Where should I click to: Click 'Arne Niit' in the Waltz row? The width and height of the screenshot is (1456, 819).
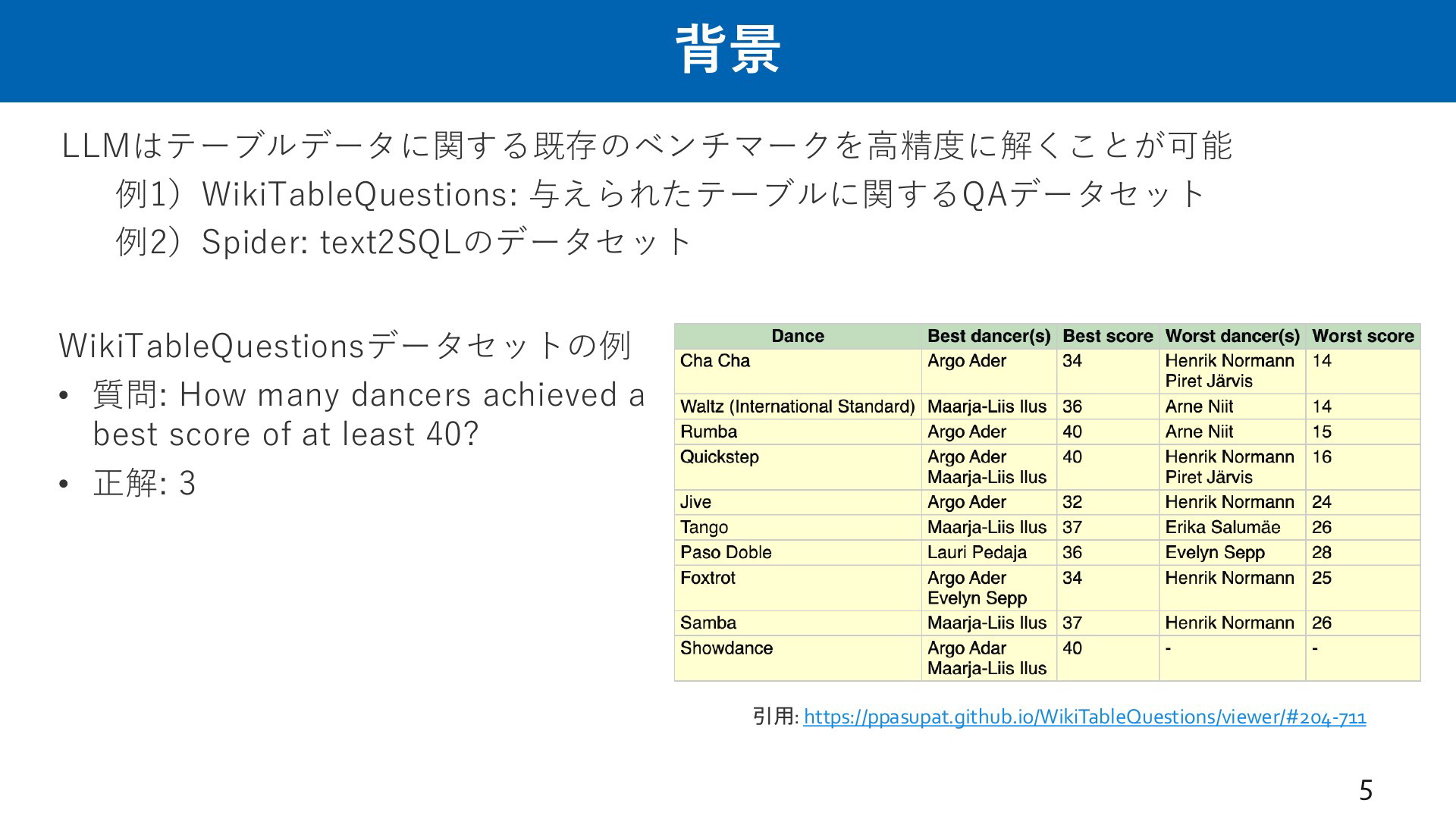(x=1199, y=406)
